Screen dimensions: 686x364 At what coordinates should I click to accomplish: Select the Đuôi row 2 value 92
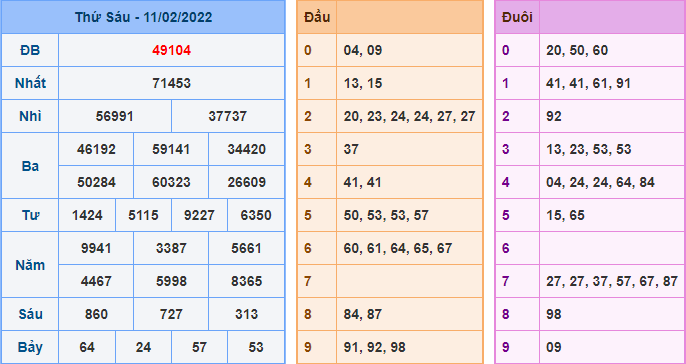(x=553, y=116)
